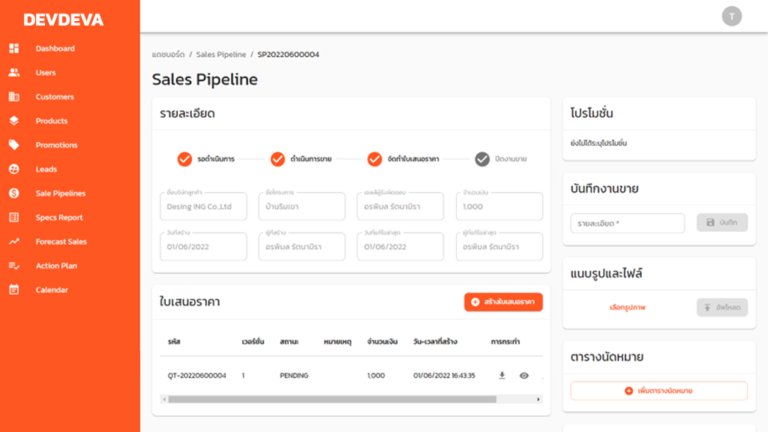The image size is (768, 432).
Task: Select the last grey step in progress tracker
Action: (x=483, y=159)
